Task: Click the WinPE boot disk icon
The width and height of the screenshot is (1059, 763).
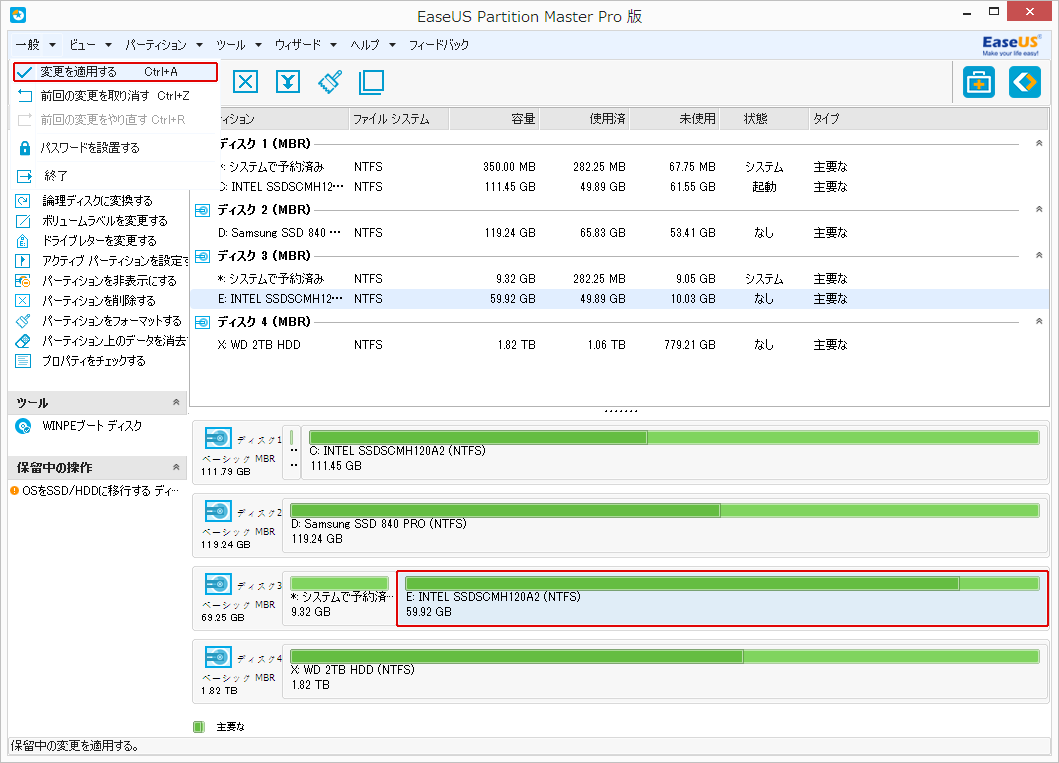Action: click(23, 426)
